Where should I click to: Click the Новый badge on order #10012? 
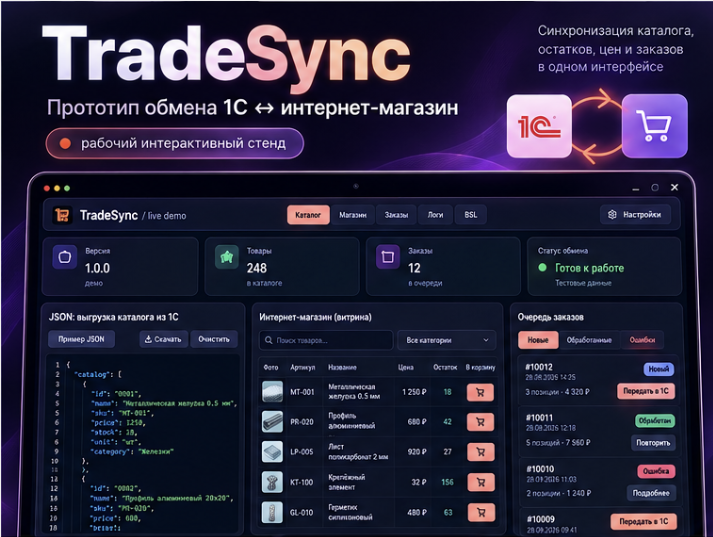pos(658,369)
